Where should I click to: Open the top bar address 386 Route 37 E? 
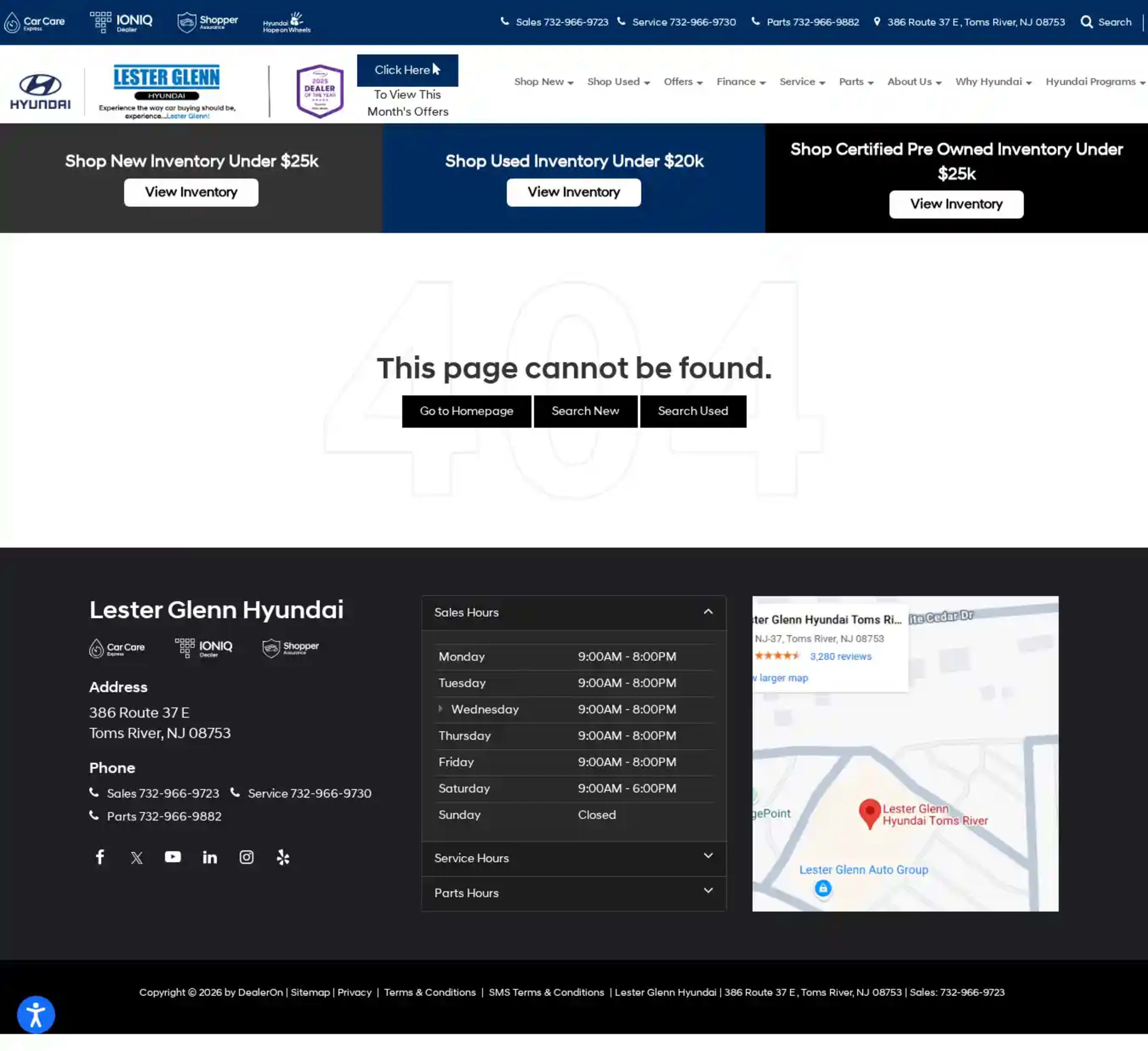969,22
